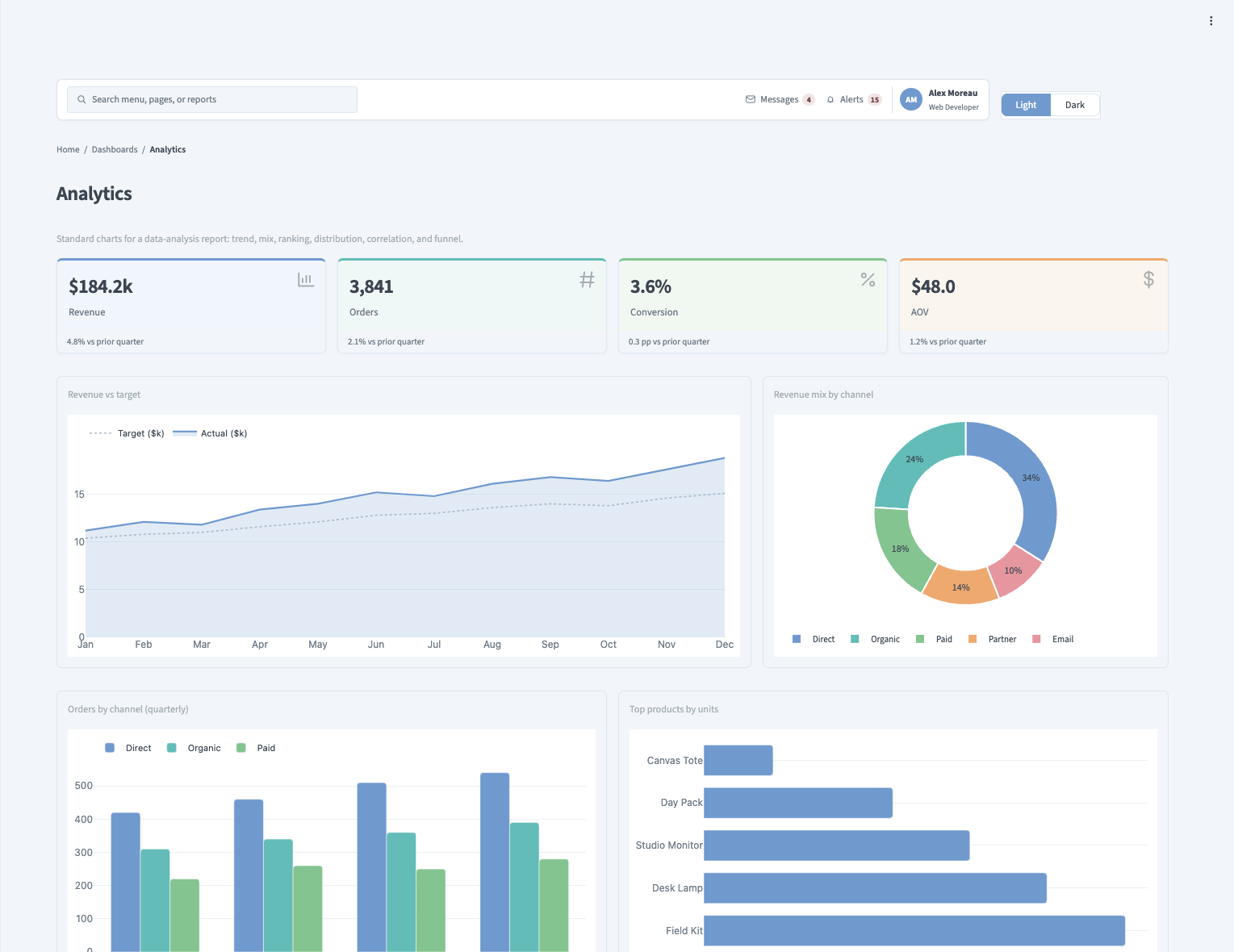Screen dimensions: 1234x952
Task: Toggle Target ($k) series in legend
Action: pos(127,433)
